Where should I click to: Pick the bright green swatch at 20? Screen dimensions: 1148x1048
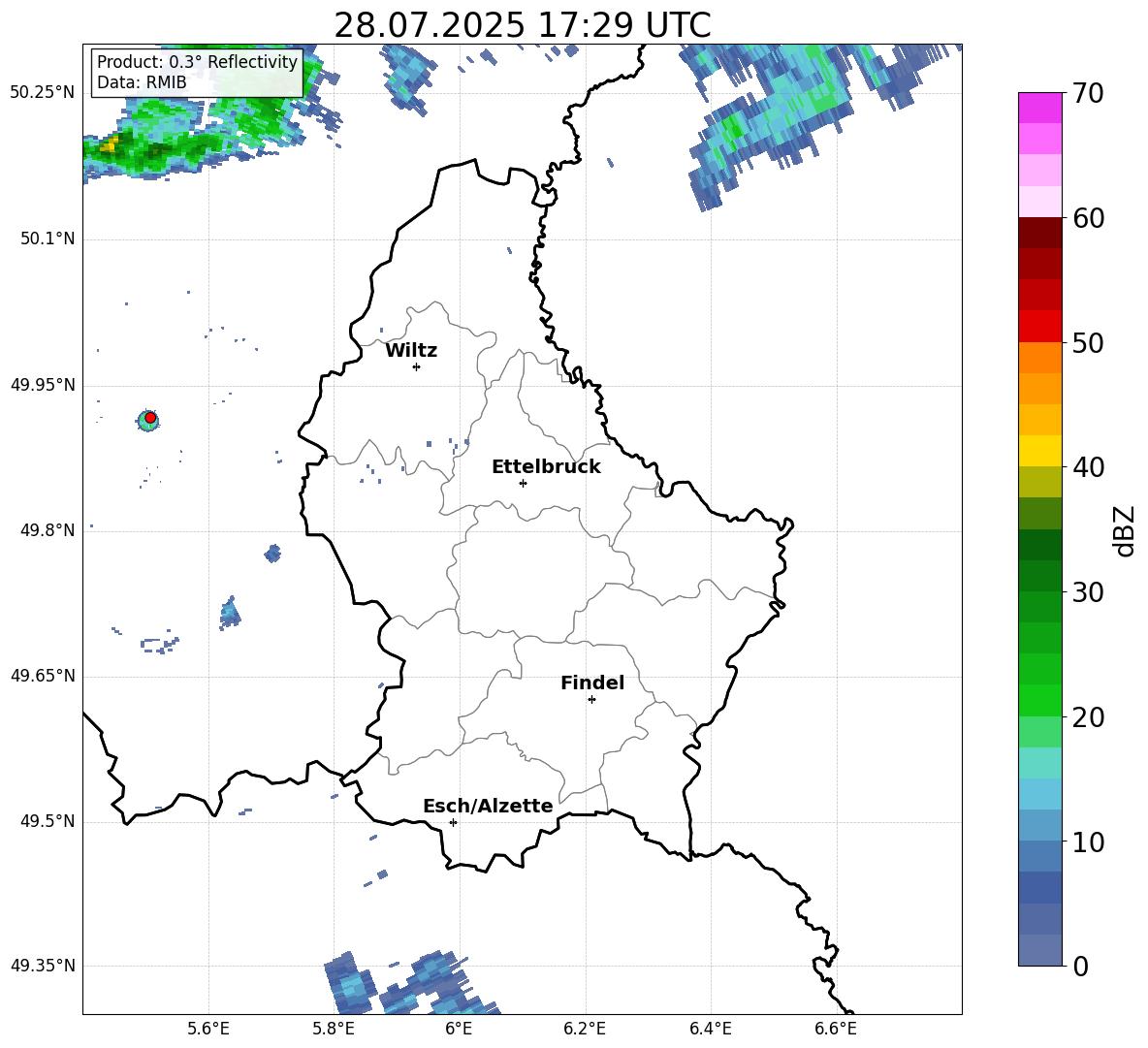1039,701
